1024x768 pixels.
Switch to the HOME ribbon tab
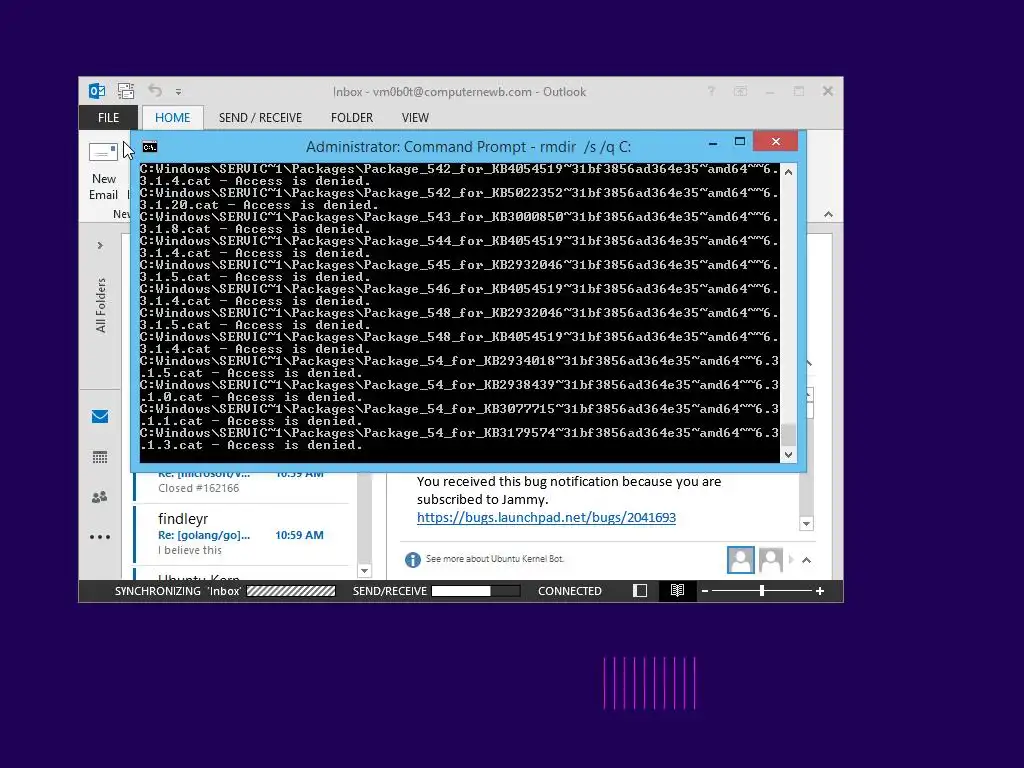coord(172,118)
